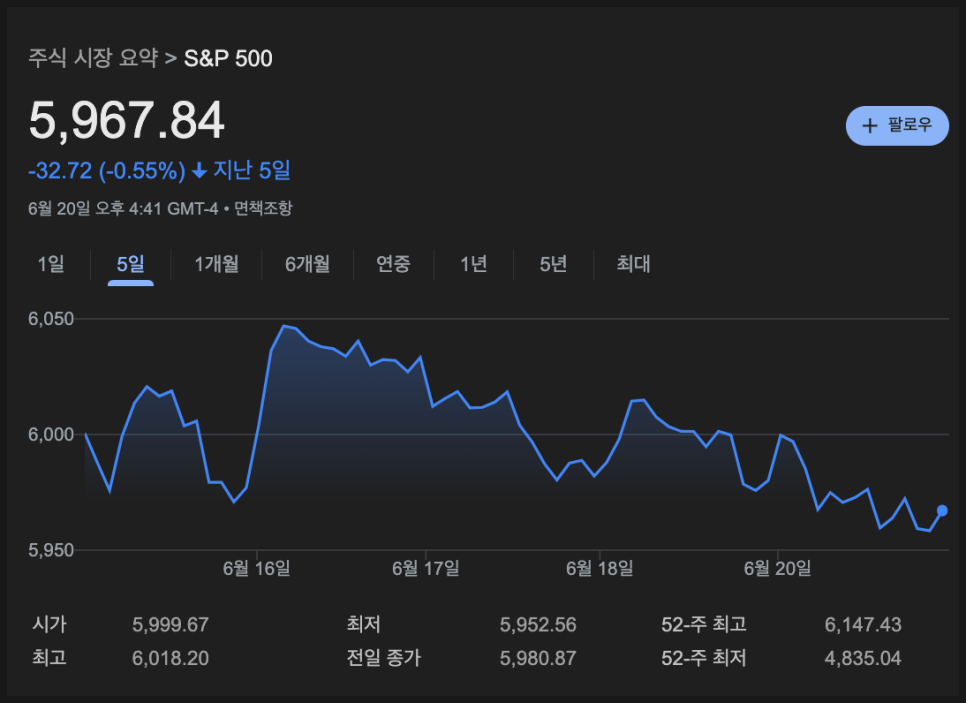Click the 52-주 최고 label
Viewport: 966px width, 703px height.
tap(704, 625)
